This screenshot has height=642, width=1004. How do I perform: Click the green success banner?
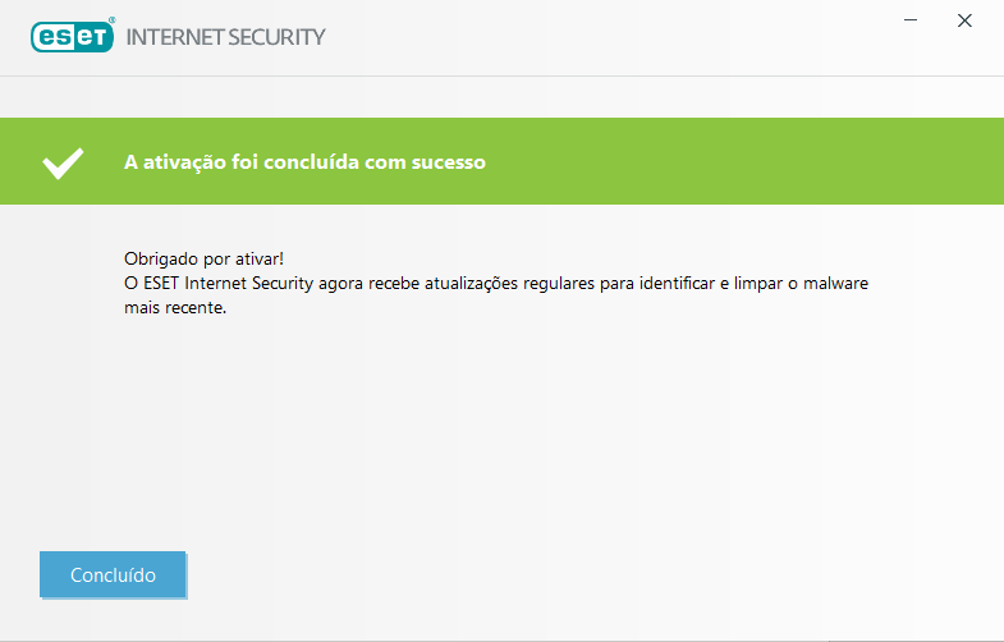tap(700, 162)
